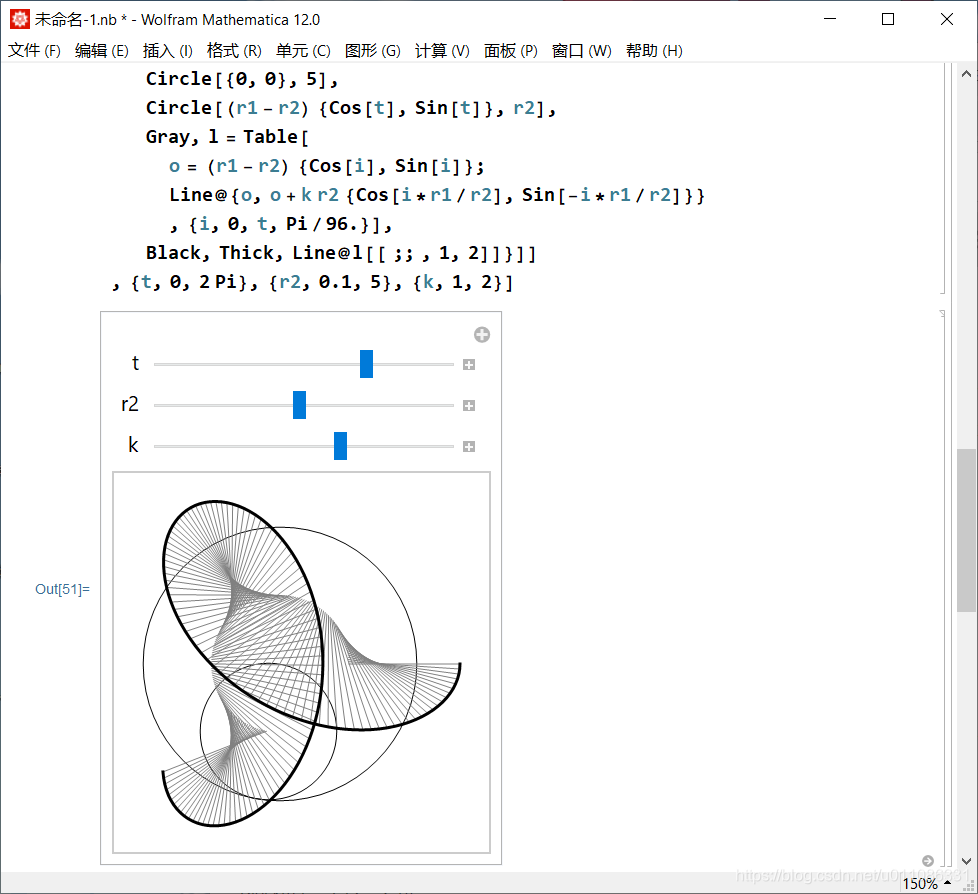Close the Mathematica window
This screenshot has height=894, width=978.
[x=947, y=19]
